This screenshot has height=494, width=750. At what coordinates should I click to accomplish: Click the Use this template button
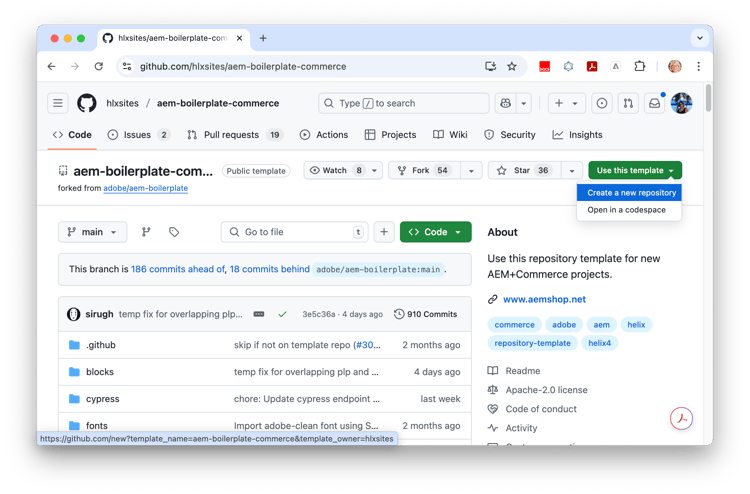click(x=635, y=170)
